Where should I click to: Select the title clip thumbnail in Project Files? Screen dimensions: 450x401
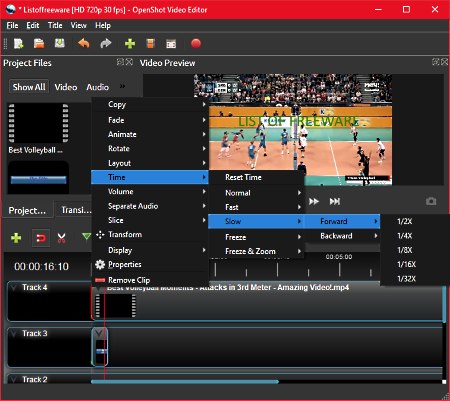[38, 177]
